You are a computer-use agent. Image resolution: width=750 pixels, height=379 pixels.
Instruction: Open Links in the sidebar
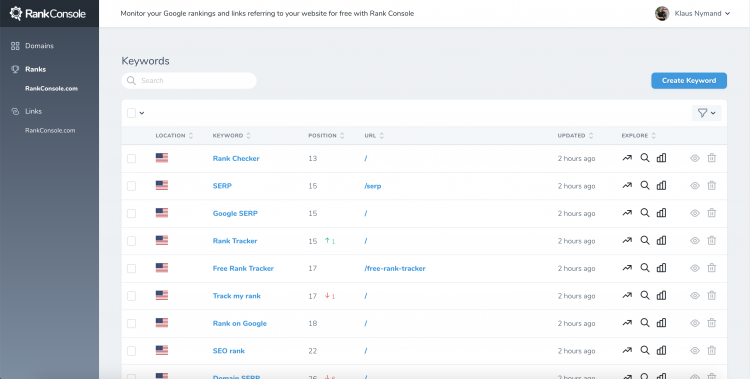[x=27, y=111]
